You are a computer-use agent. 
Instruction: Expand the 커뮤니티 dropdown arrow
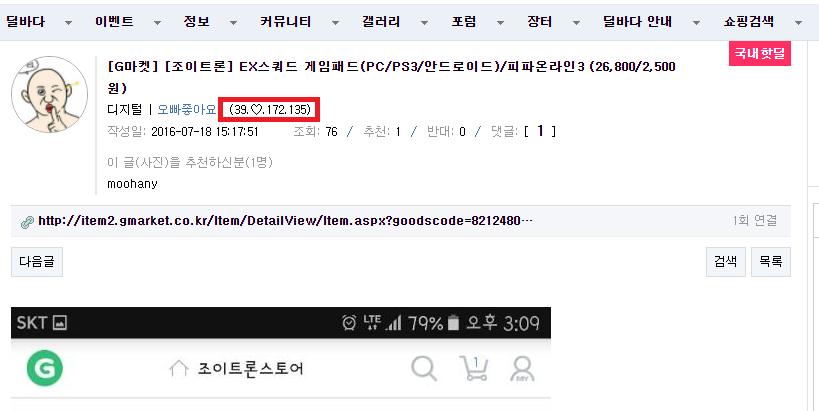coord(335,22)
